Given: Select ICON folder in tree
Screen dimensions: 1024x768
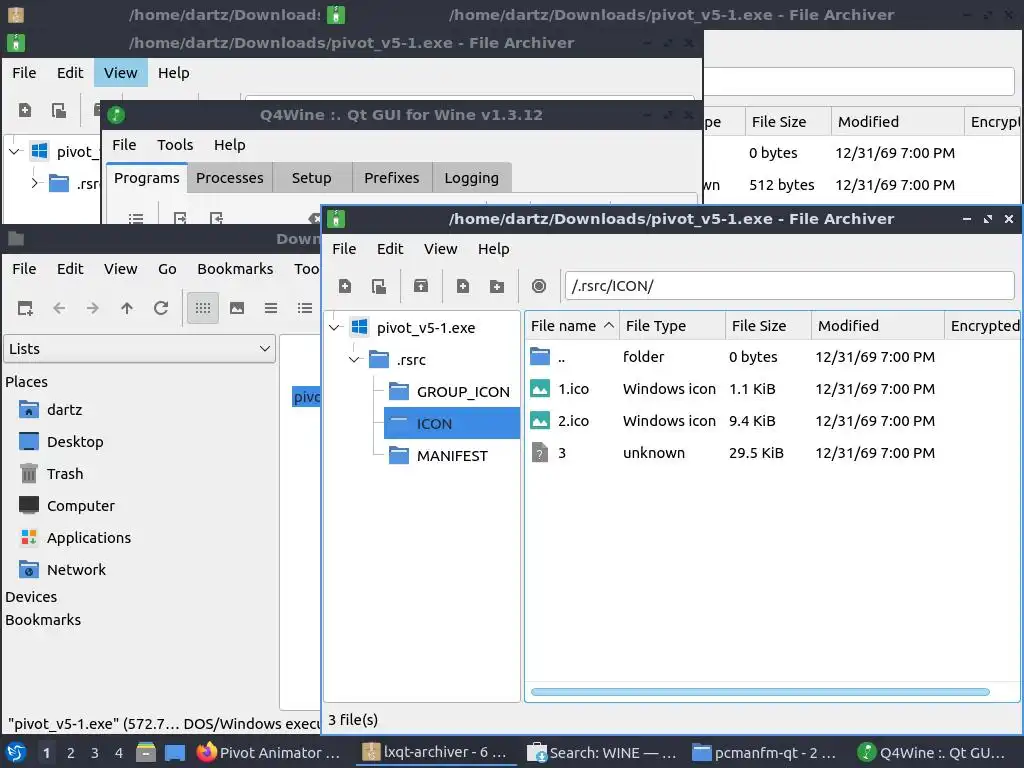Looking at the screenshot, I should click(451, 423).
